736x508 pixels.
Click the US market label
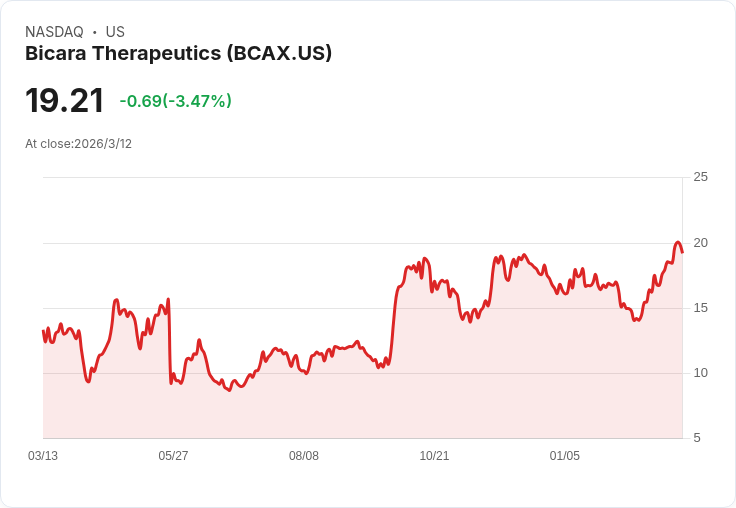pos(115,32)
